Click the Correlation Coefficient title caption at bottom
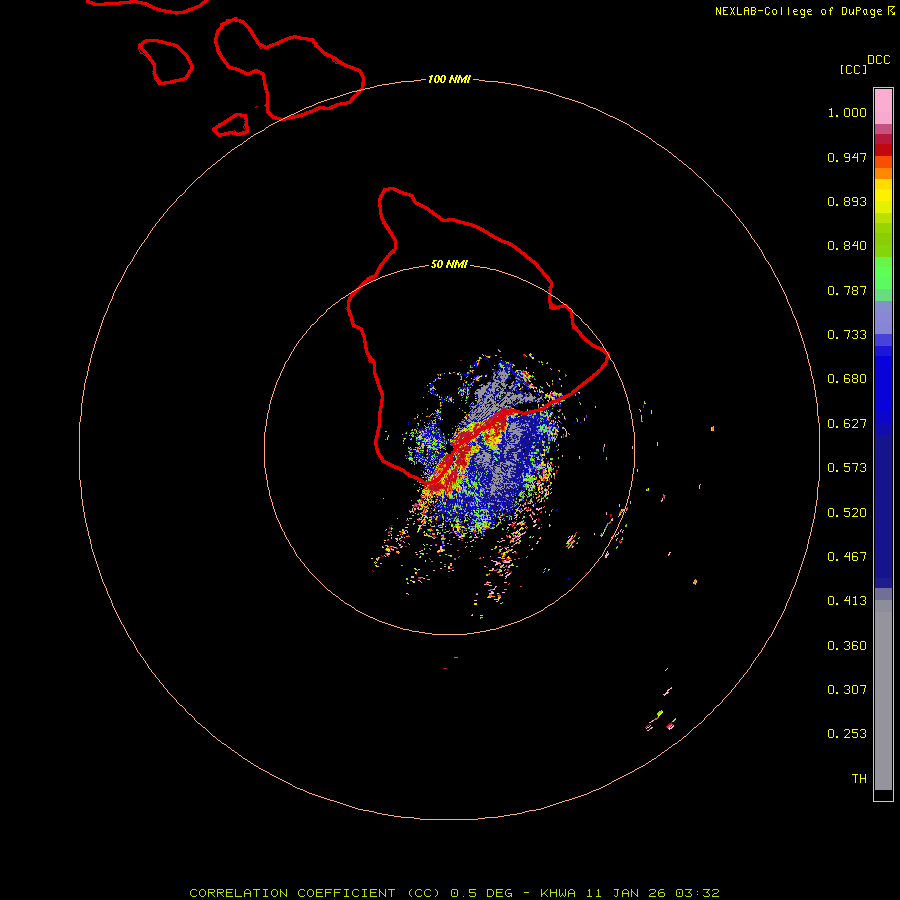 pyautogui.click(x=454, y=893)
